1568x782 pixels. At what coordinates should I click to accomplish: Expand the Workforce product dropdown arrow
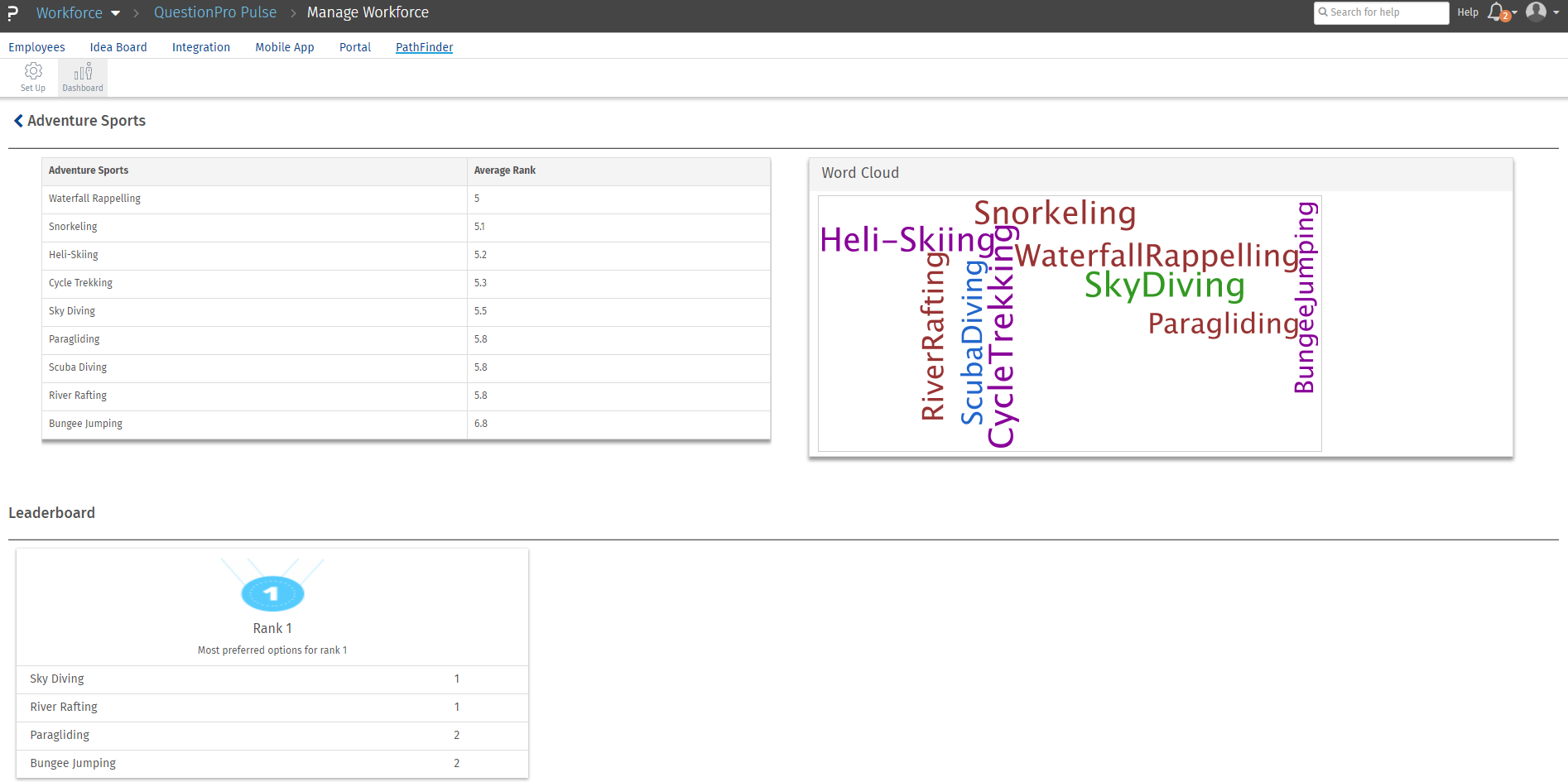pyautogui.click(x=115, y=13)
